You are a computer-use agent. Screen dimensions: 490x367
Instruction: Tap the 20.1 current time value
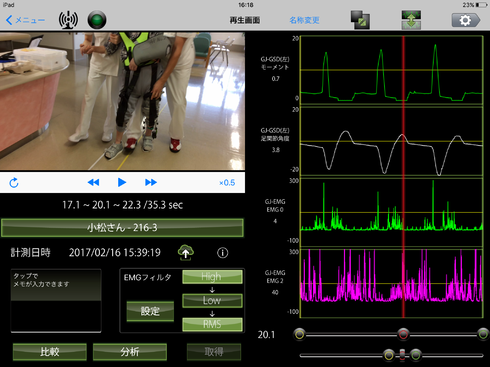266,334
